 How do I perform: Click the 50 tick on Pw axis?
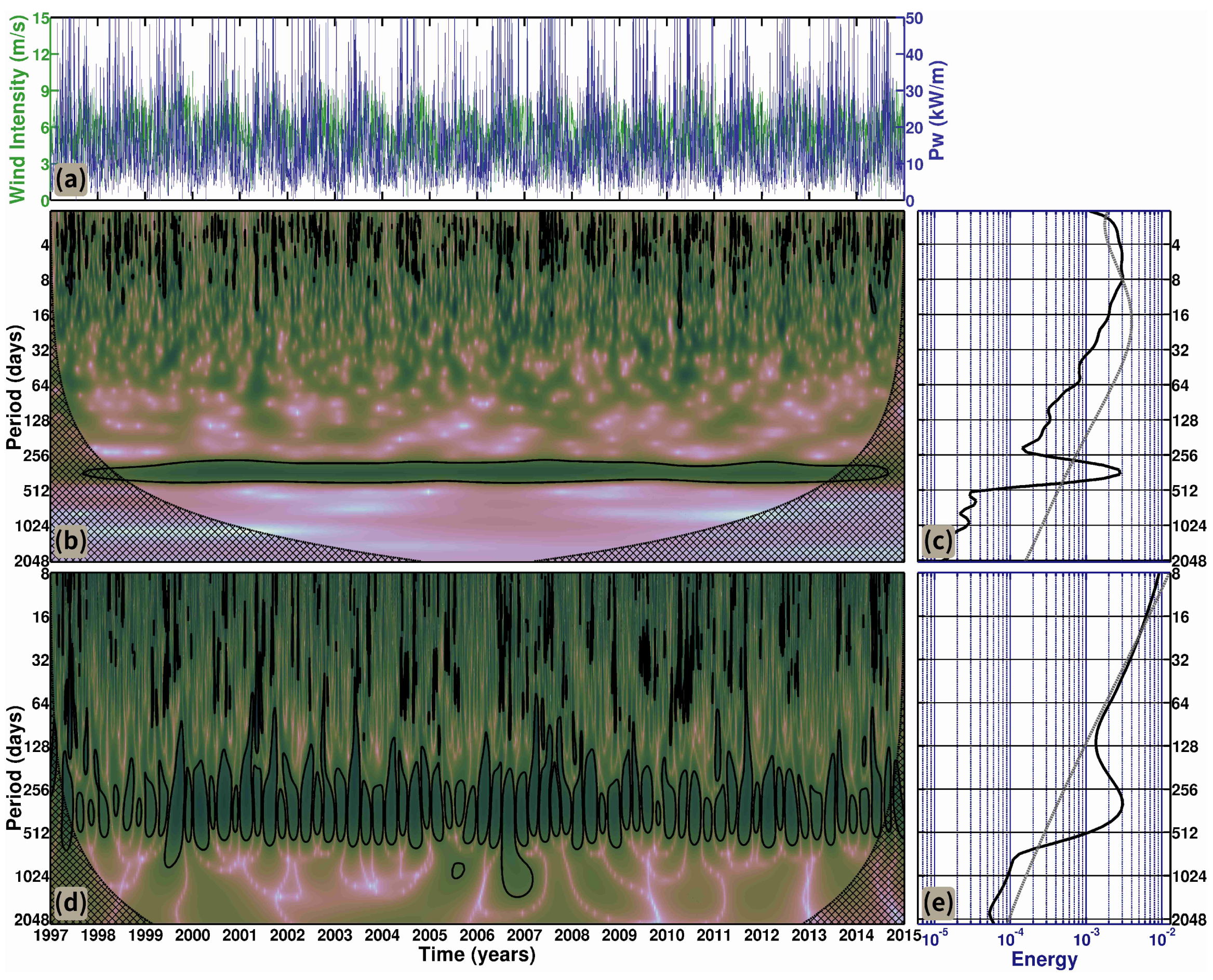tap(914, 18)
